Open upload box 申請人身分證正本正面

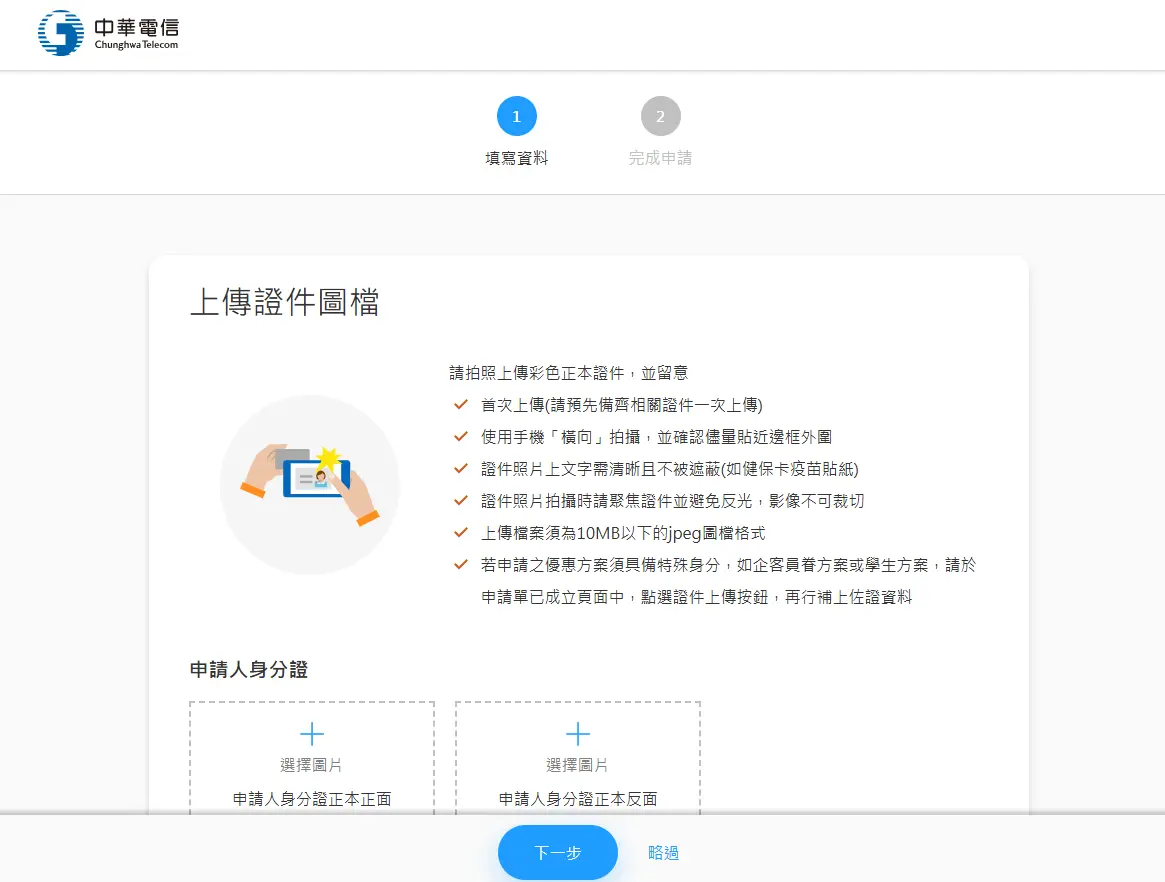[312, 758]
